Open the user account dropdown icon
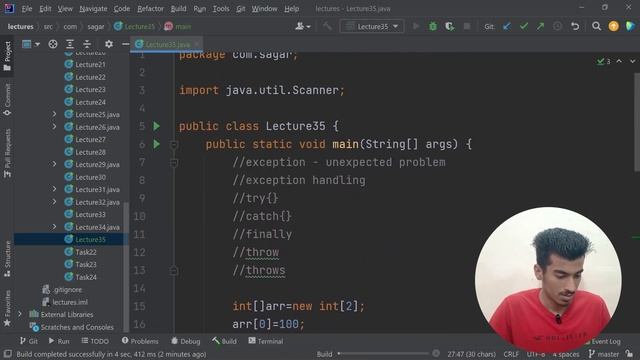640x360 pixels. [303, 27]
